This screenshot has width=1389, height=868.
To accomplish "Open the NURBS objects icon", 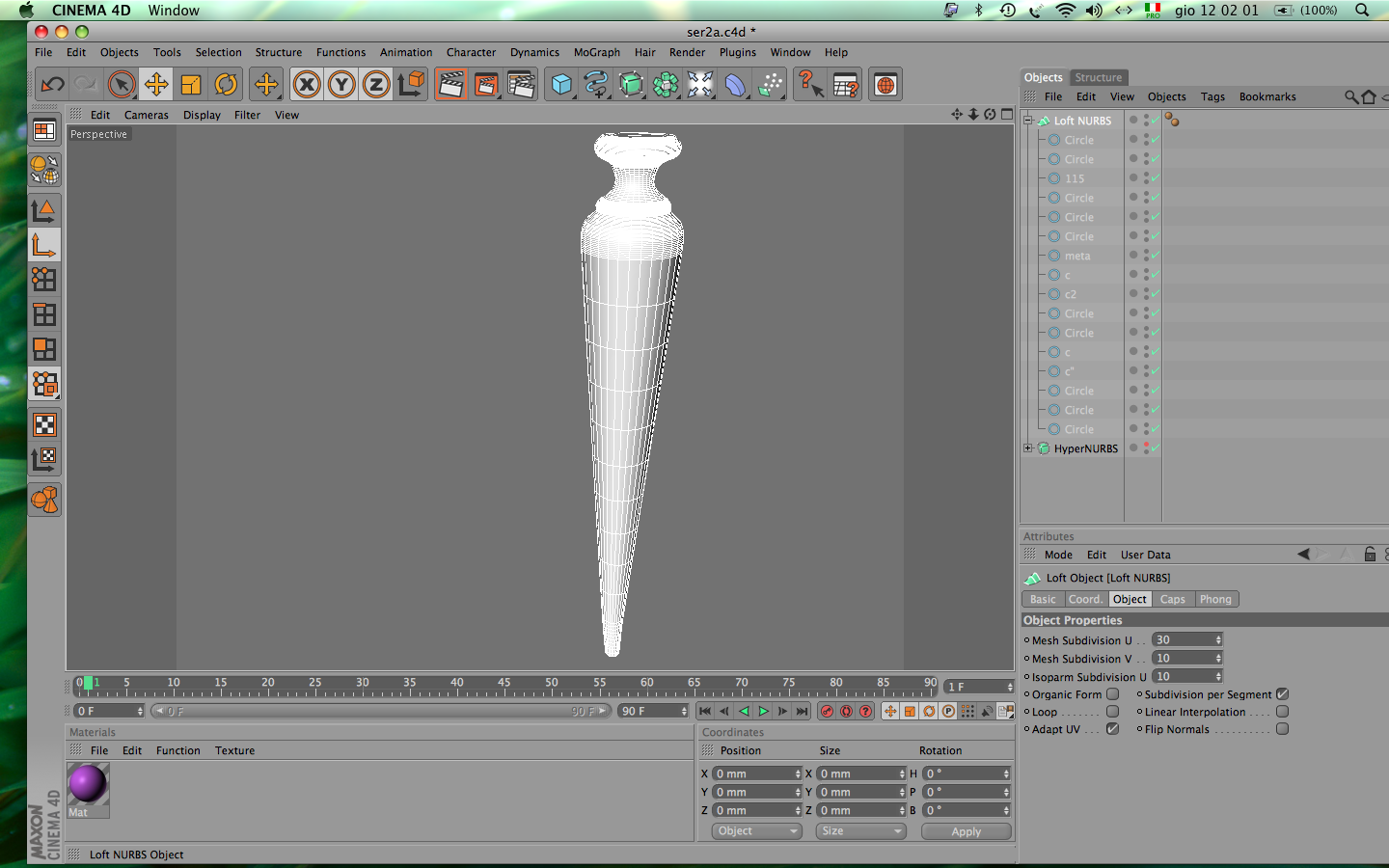I will click(631, 85).
